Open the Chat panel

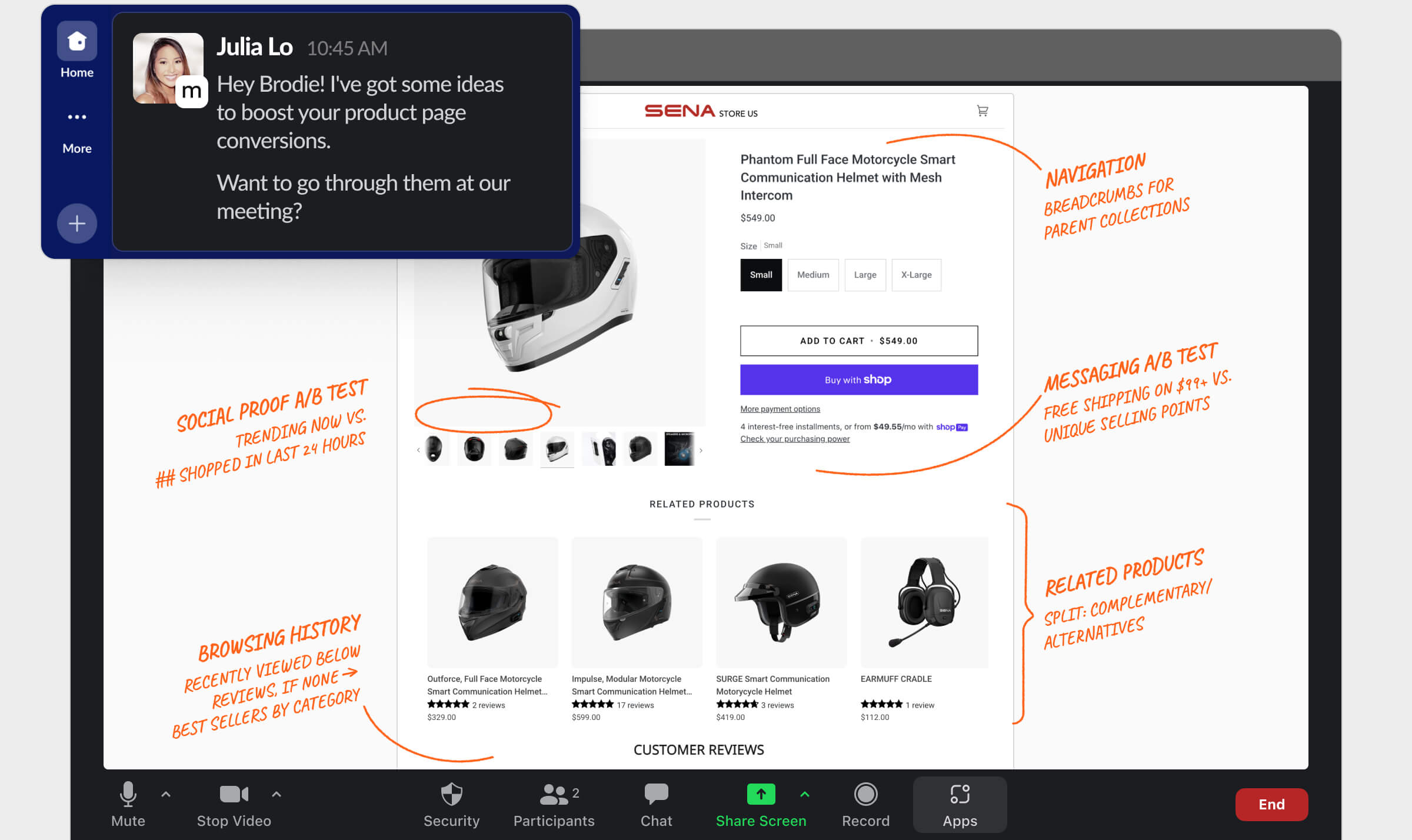[656, 804]
